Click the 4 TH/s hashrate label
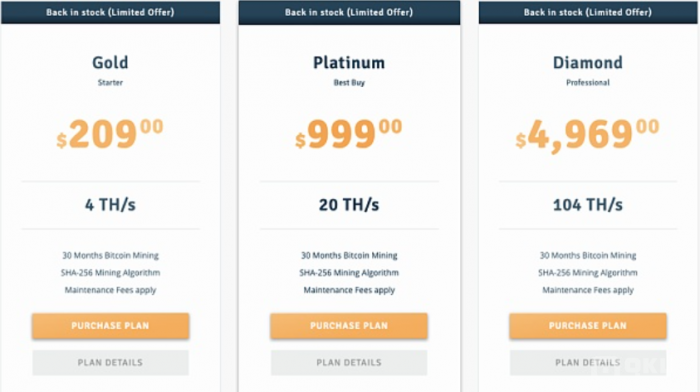The height and width of the screenshot is (392, 700). point(110,205)
